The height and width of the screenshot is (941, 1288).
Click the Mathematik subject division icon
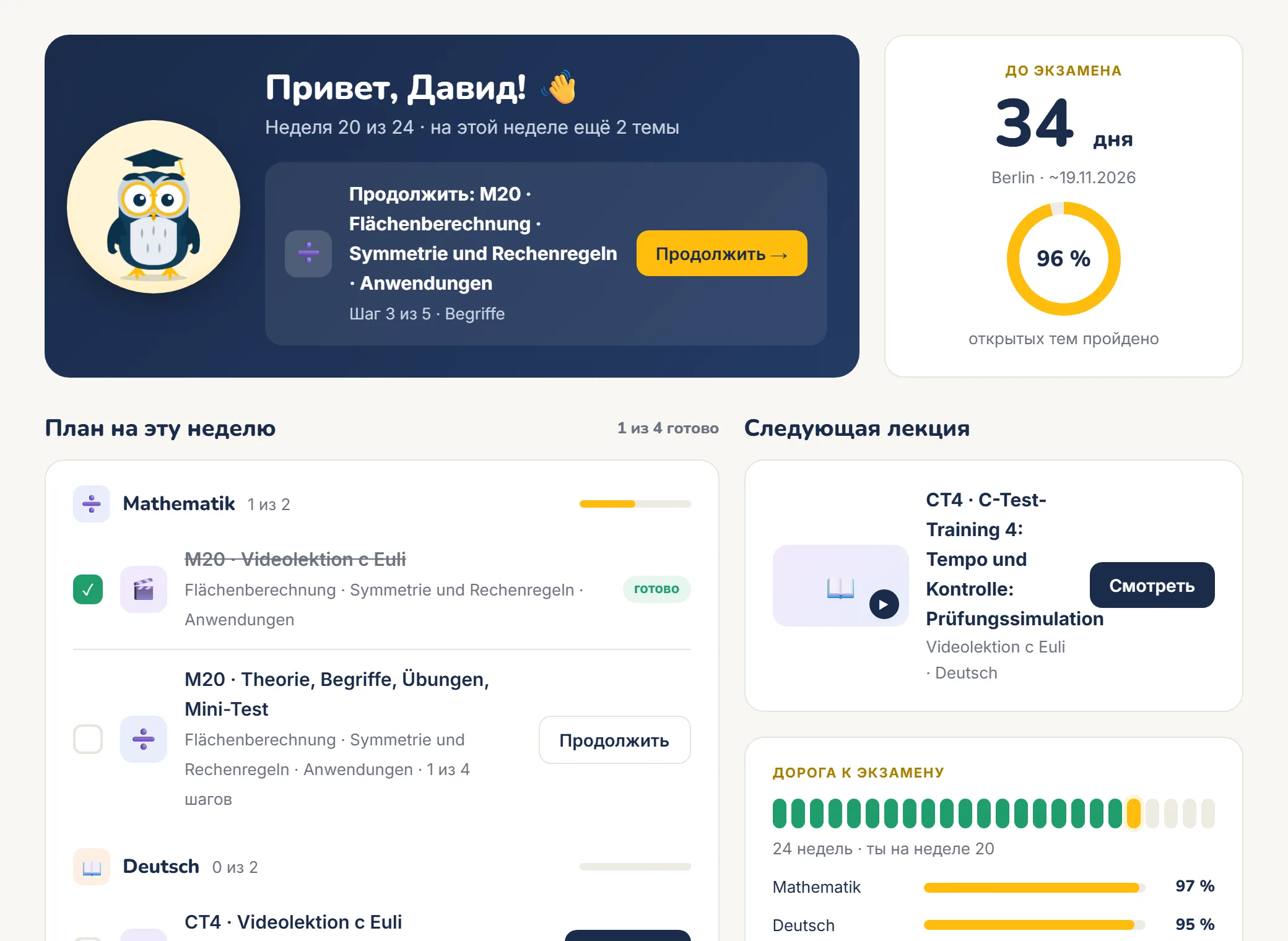[x=92, y=504]
